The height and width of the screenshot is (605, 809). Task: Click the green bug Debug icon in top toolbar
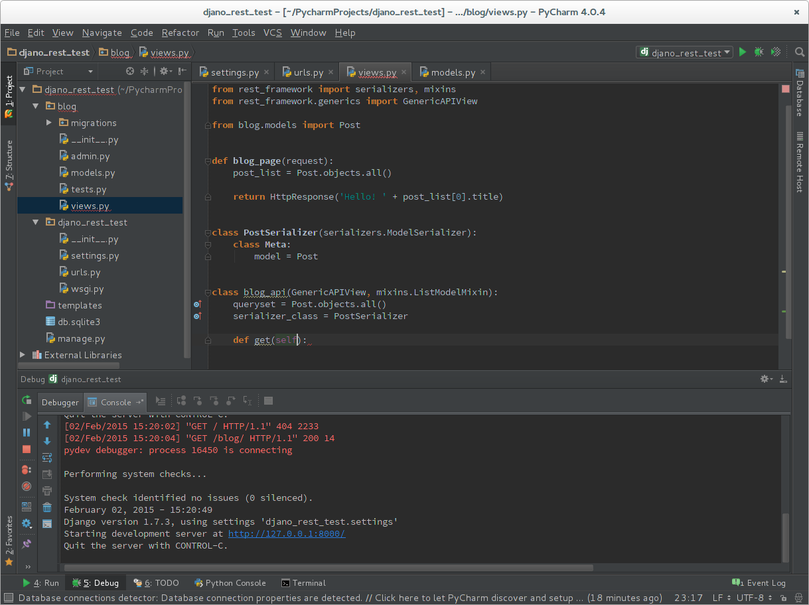759,52
